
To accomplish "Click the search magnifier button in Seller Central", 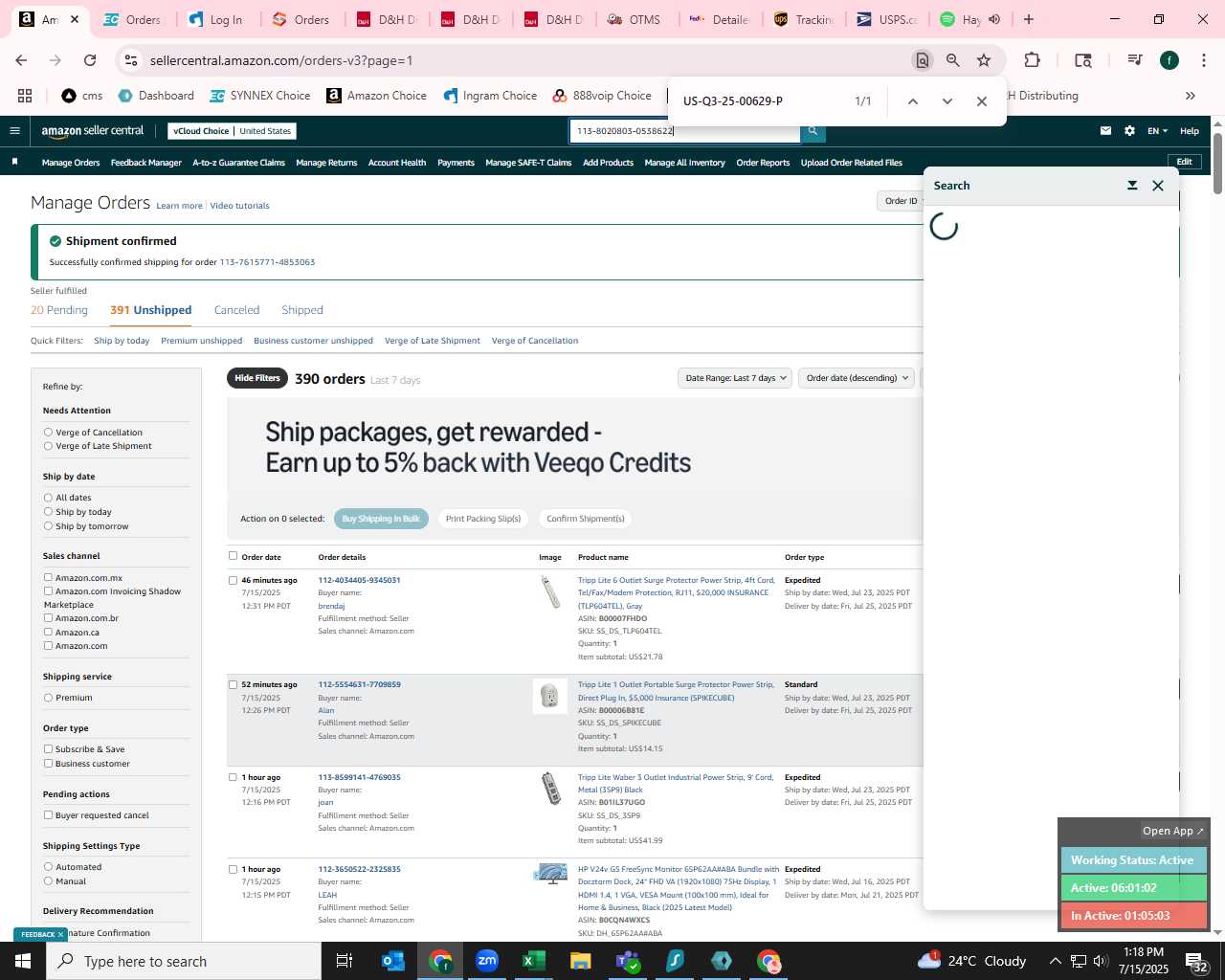I will 813,131.
